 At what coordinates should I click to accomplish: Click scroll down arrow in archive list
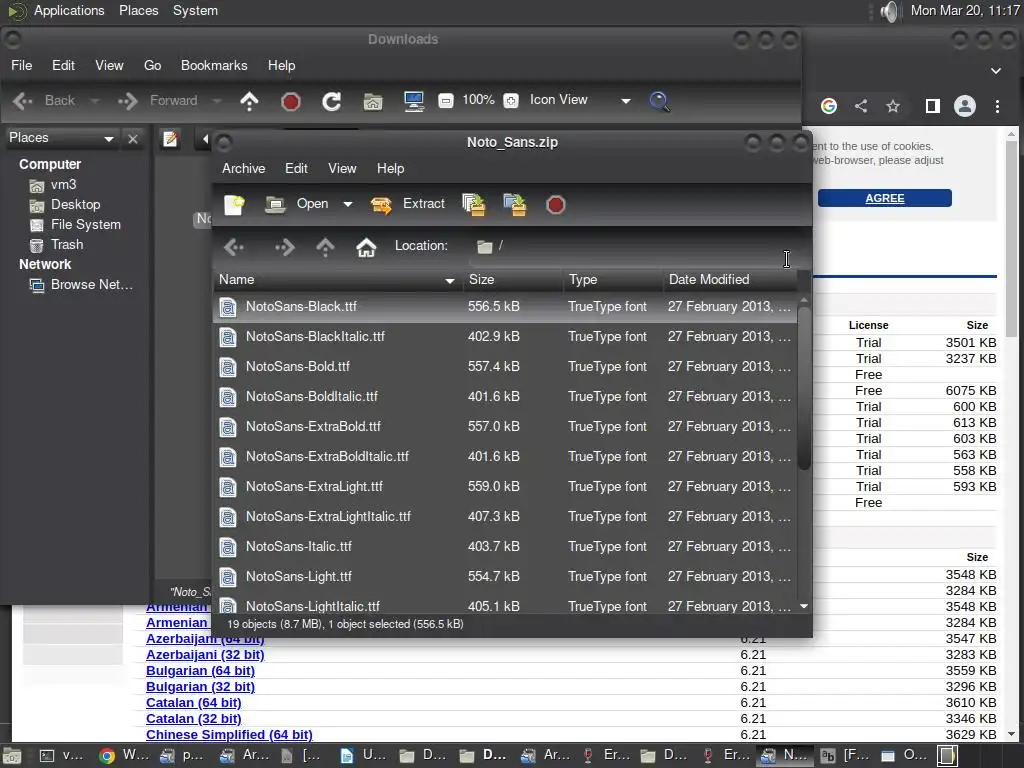[804, 607]
